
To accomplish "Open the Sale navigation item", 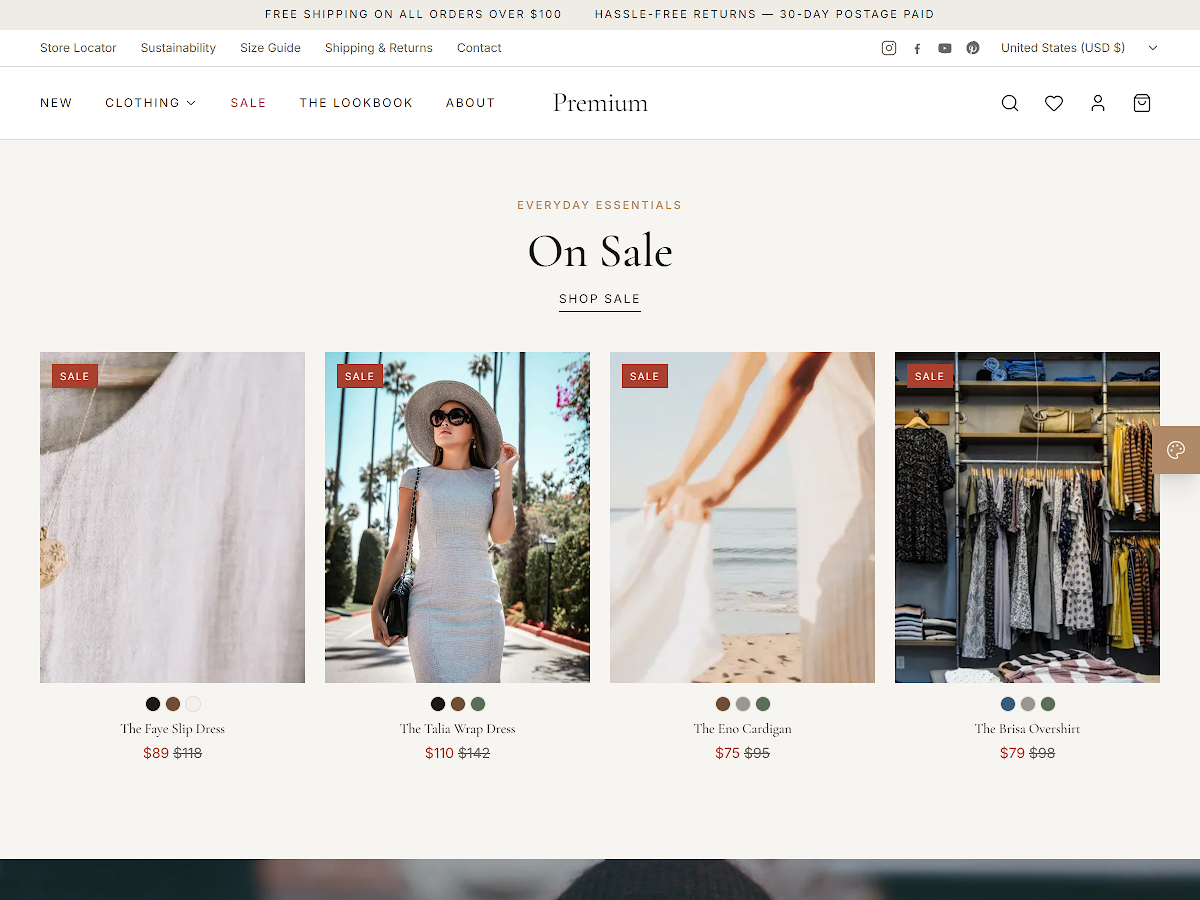I will point(248,103).
